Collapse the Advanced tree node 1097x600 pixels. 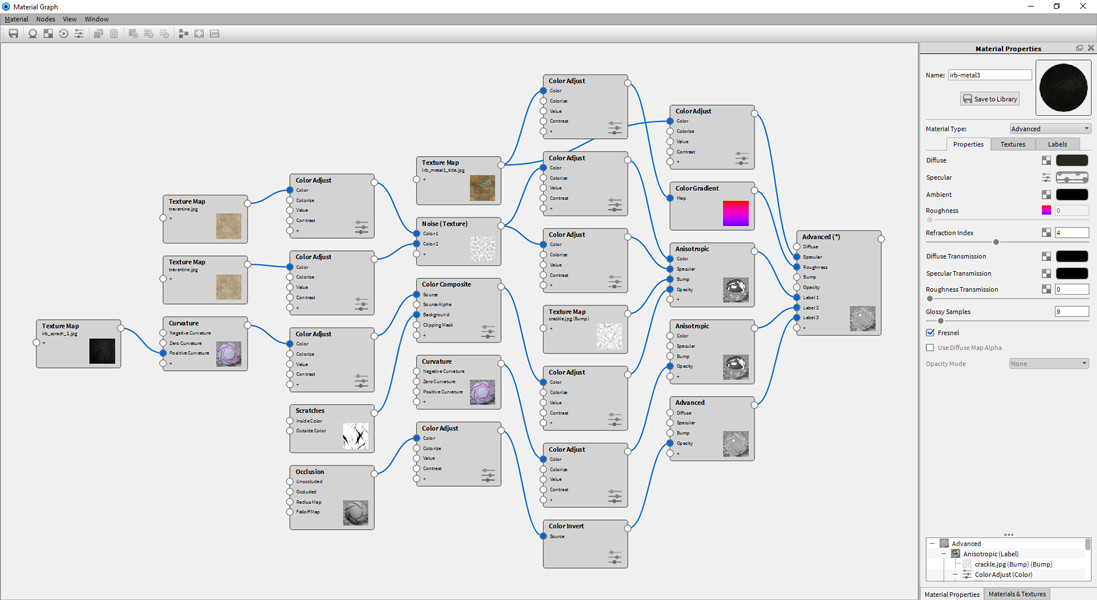pos(932,543)
